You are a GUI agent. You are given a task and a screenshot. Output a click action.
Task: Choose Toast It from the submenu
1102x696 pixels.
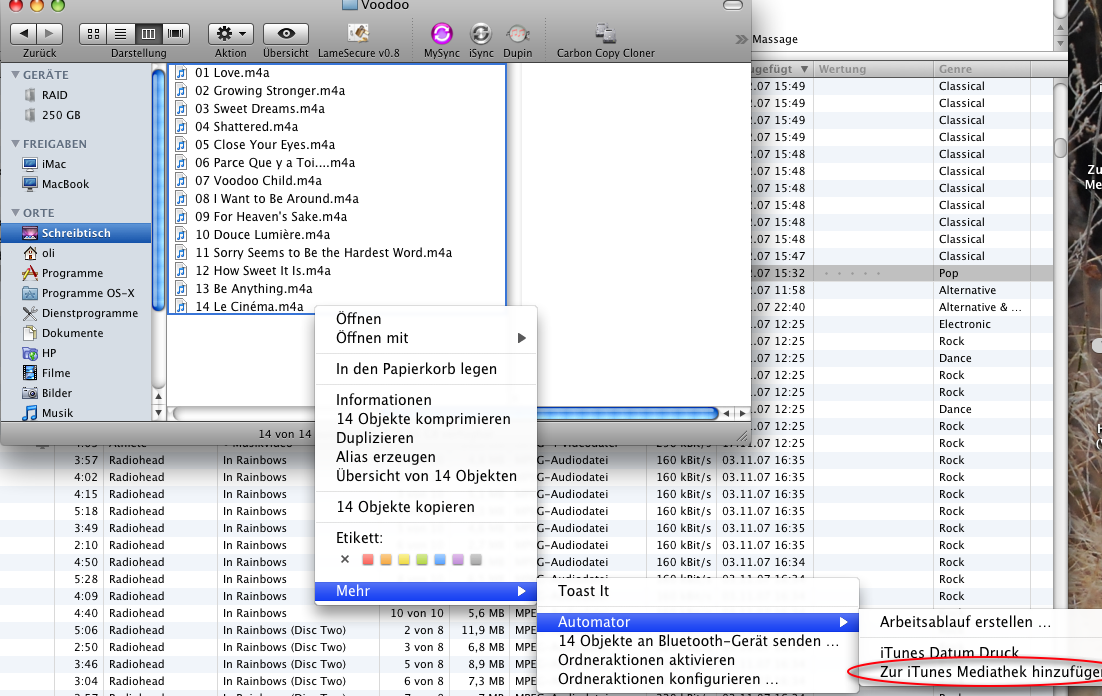point(698,591)
